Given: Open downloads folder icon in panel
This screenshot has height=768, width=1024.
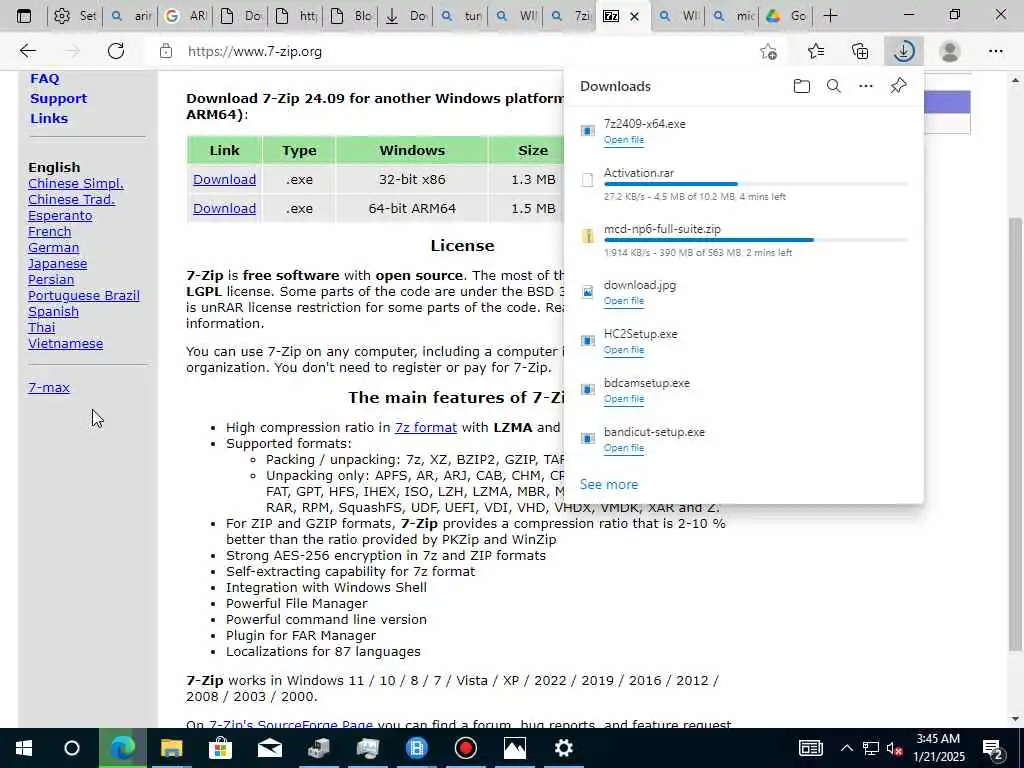Looking at the screenshot, I should pos(801,86).
